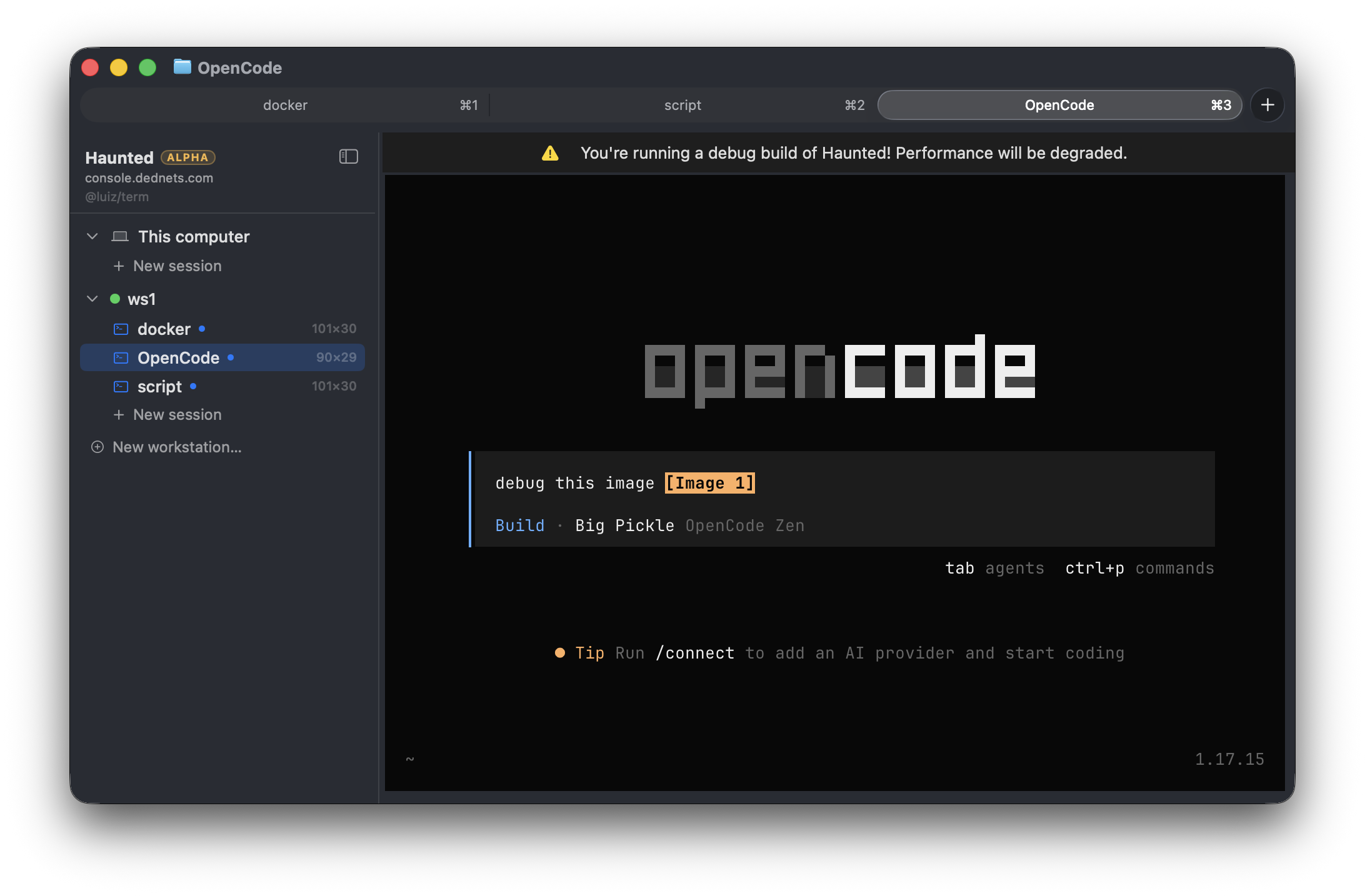
Task: Click the laptop icon beside This computer
Action: pyautogui.click(x=120, y=236)
